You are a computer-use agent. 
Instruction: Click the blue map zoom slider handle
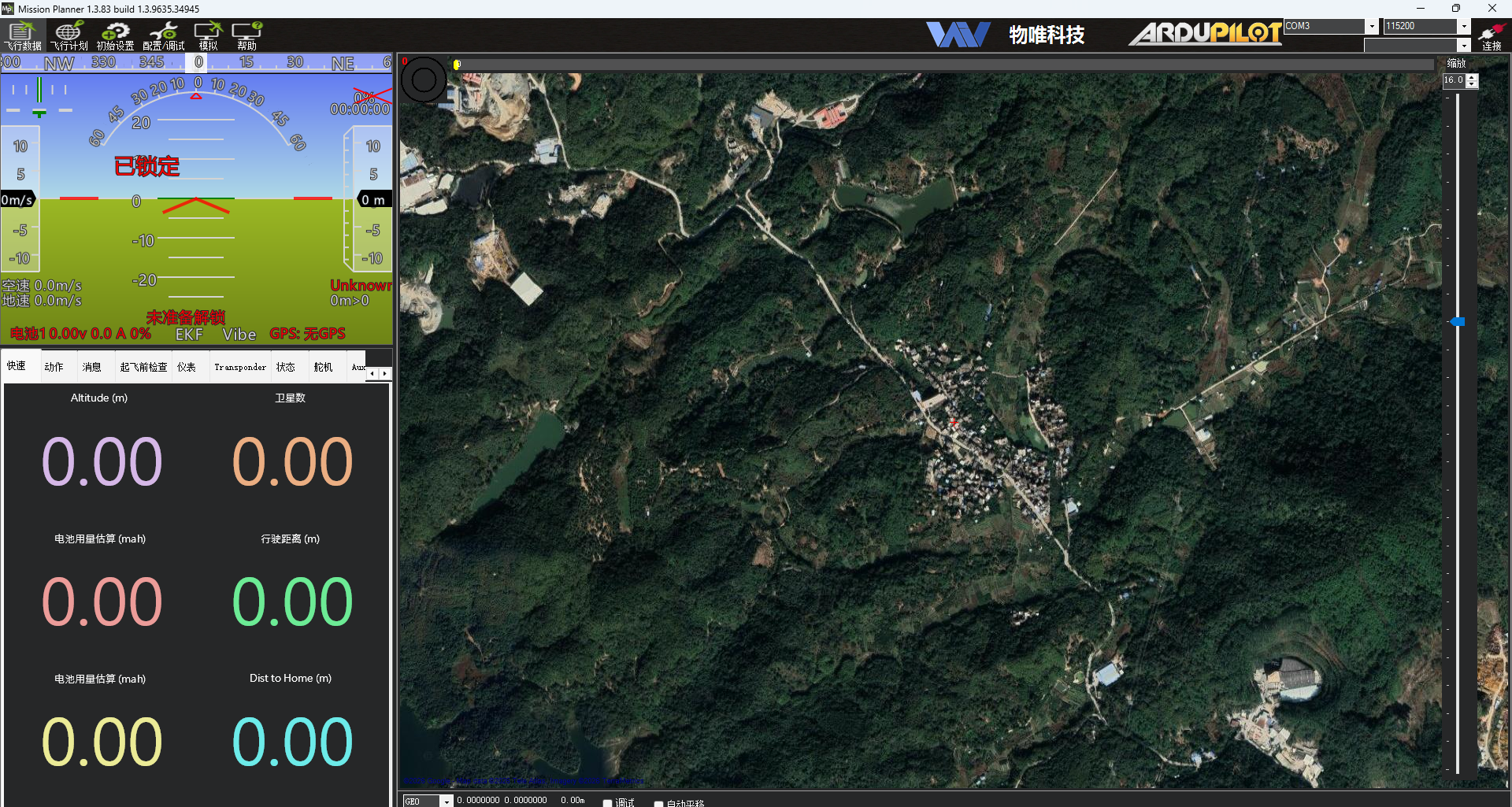[1458, 321]
